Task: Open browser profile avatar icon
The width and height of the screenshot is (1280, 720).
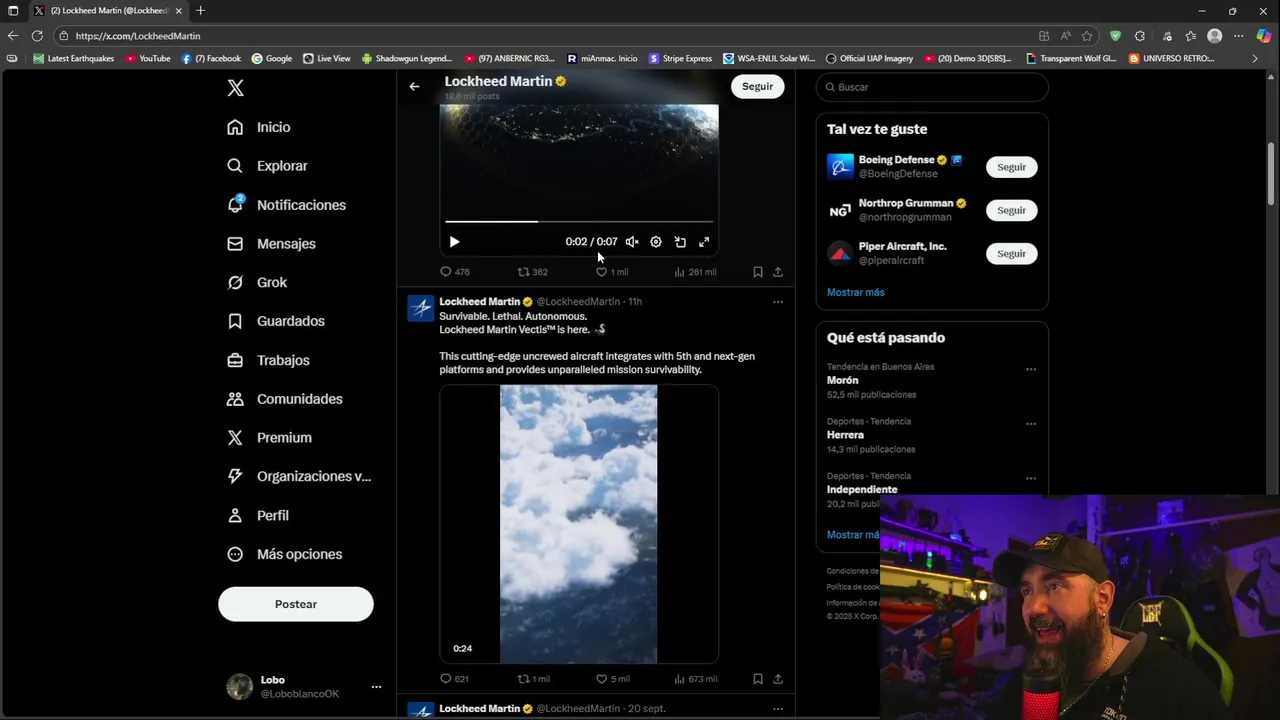Action: (x=1215, y=36)
